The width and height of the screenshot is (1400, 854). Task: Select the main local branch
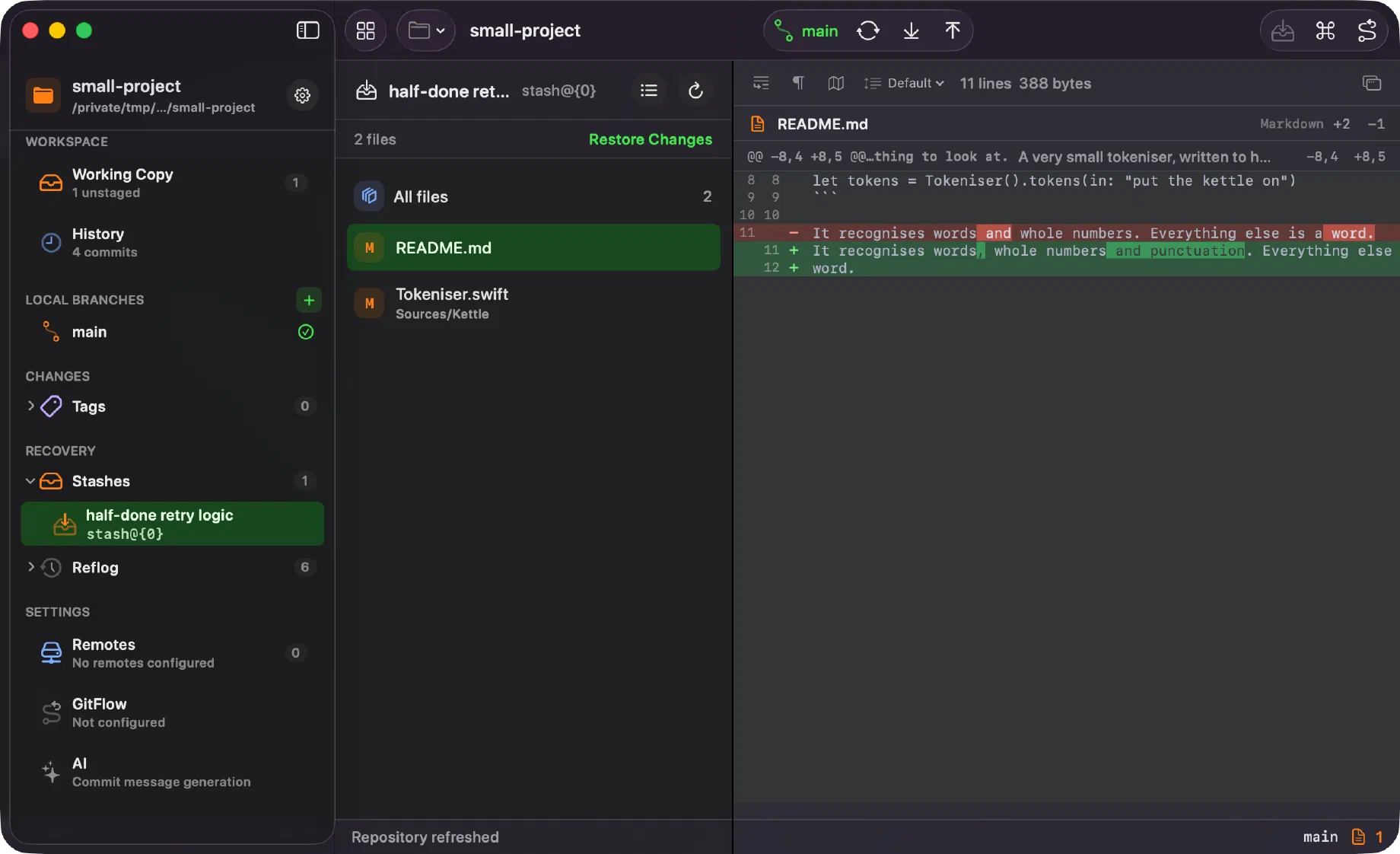pyautogui.click(x=172, y=332)
